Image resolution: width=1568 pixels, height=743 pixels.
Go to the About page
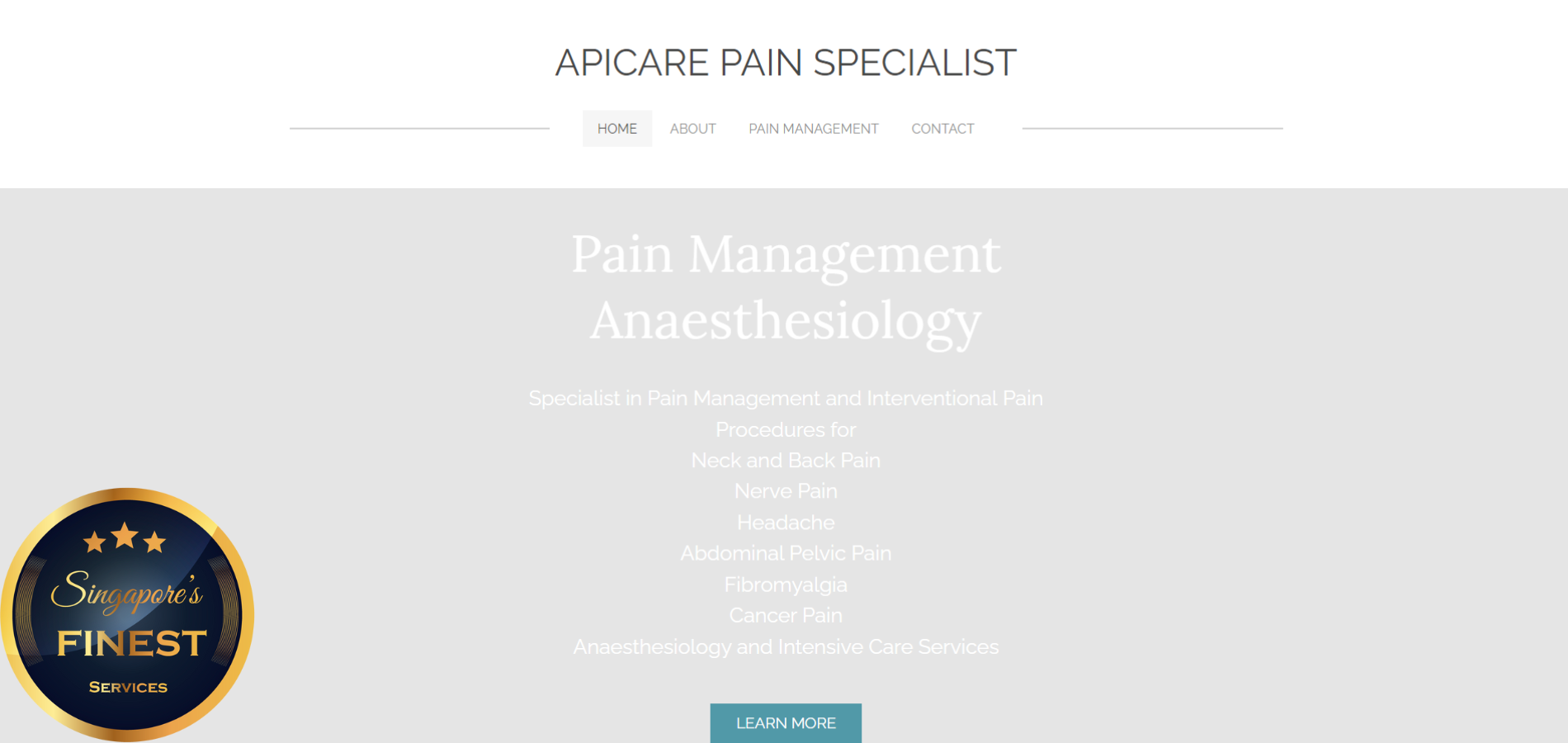(x=692, y=129)
